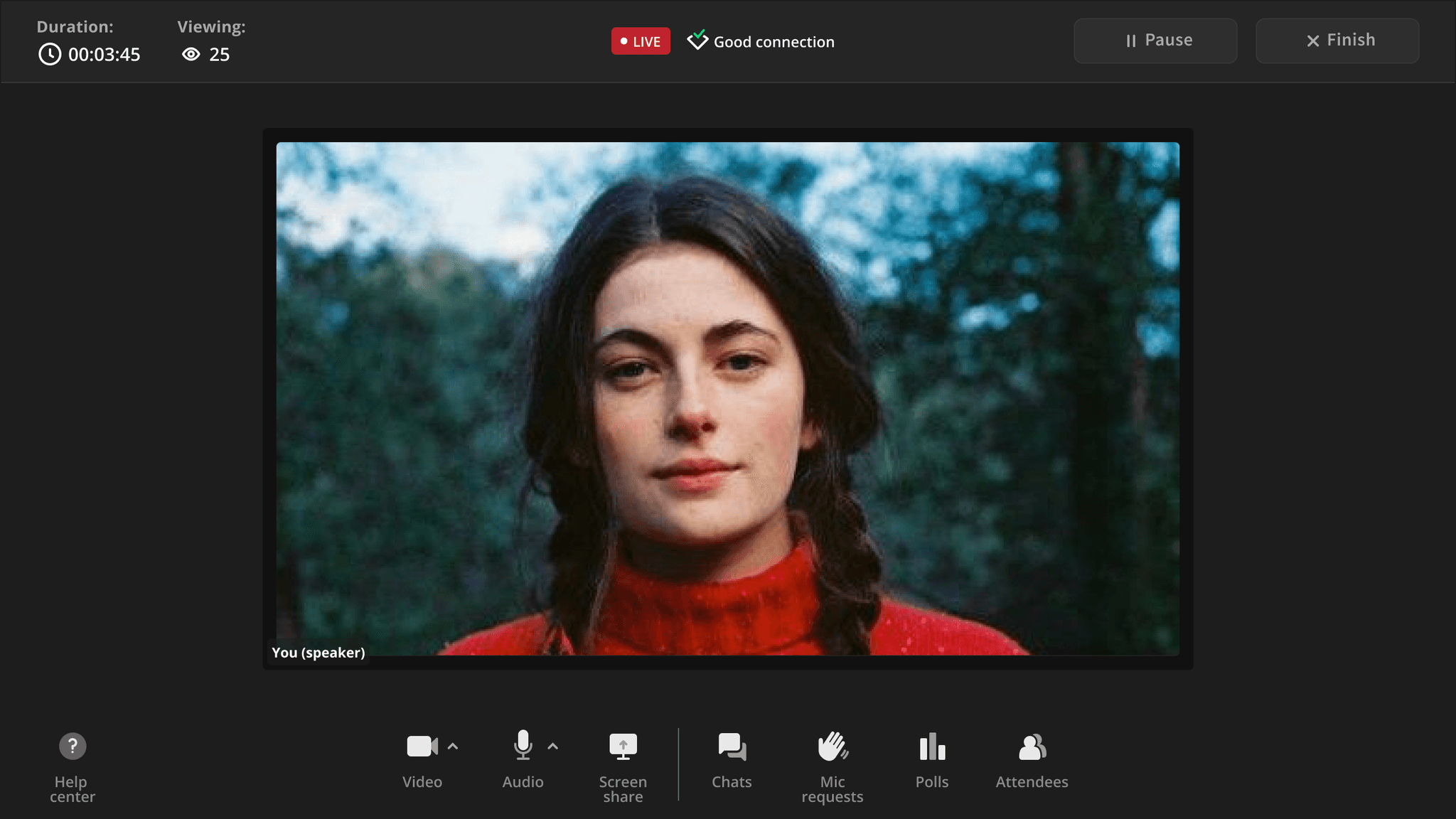Expand the Audio options chevron
The height and width of the screenshot is (819, 1456).
point(553,746)
